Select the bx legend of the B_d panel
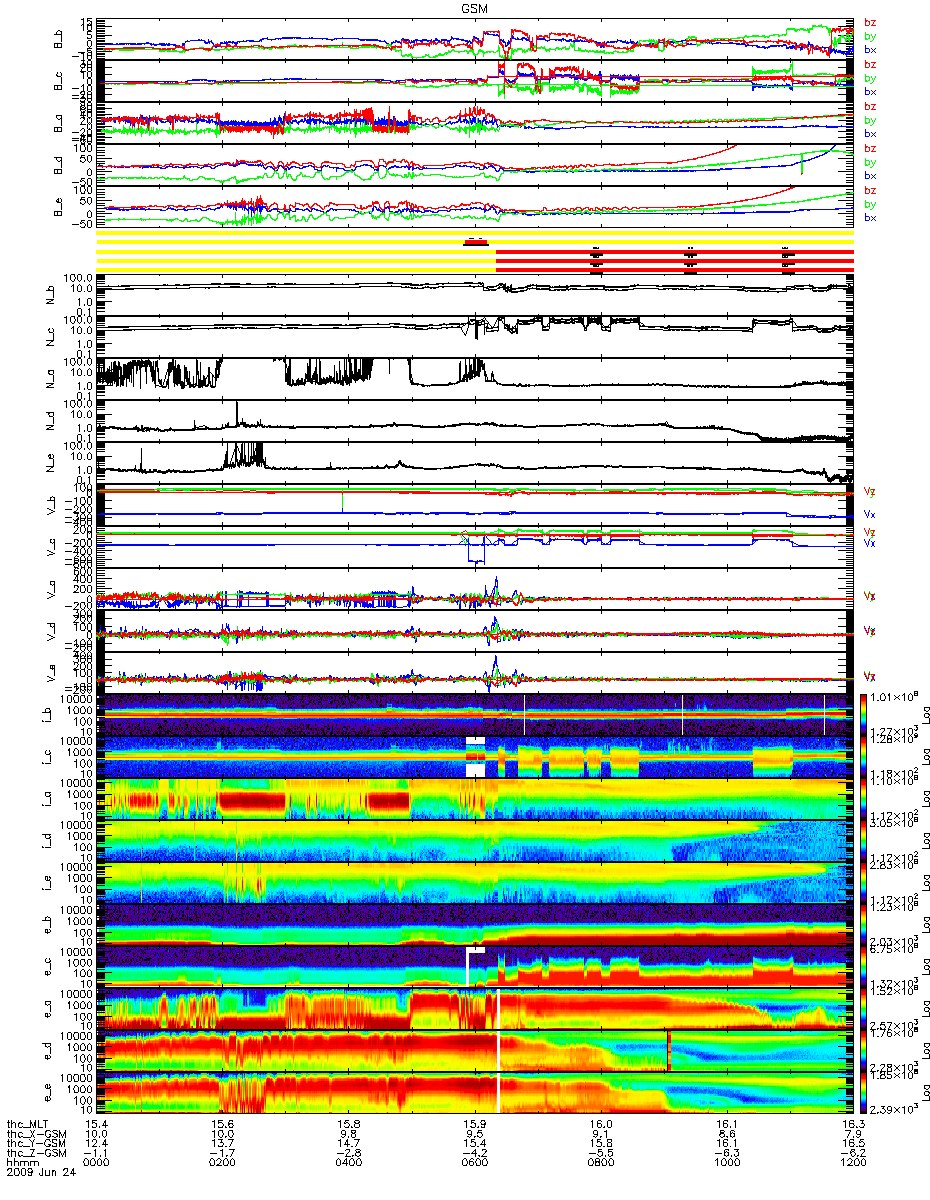 click(x=870, y=175)
